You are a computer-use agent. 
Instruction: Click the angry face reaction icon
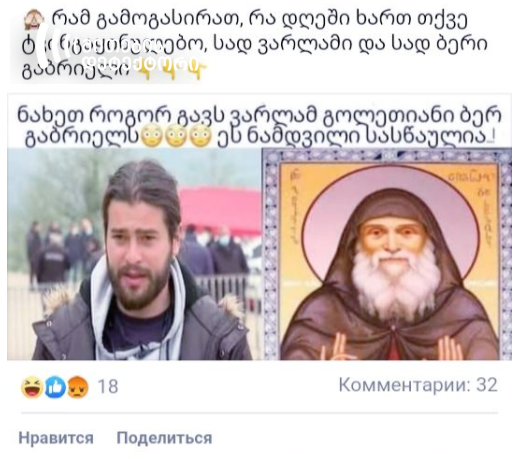point(78,387)
